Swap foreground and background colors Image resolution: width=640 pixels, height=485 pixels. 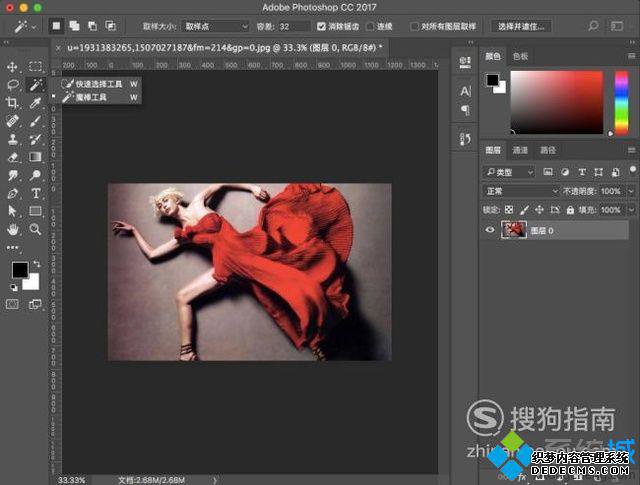point(37,264)
